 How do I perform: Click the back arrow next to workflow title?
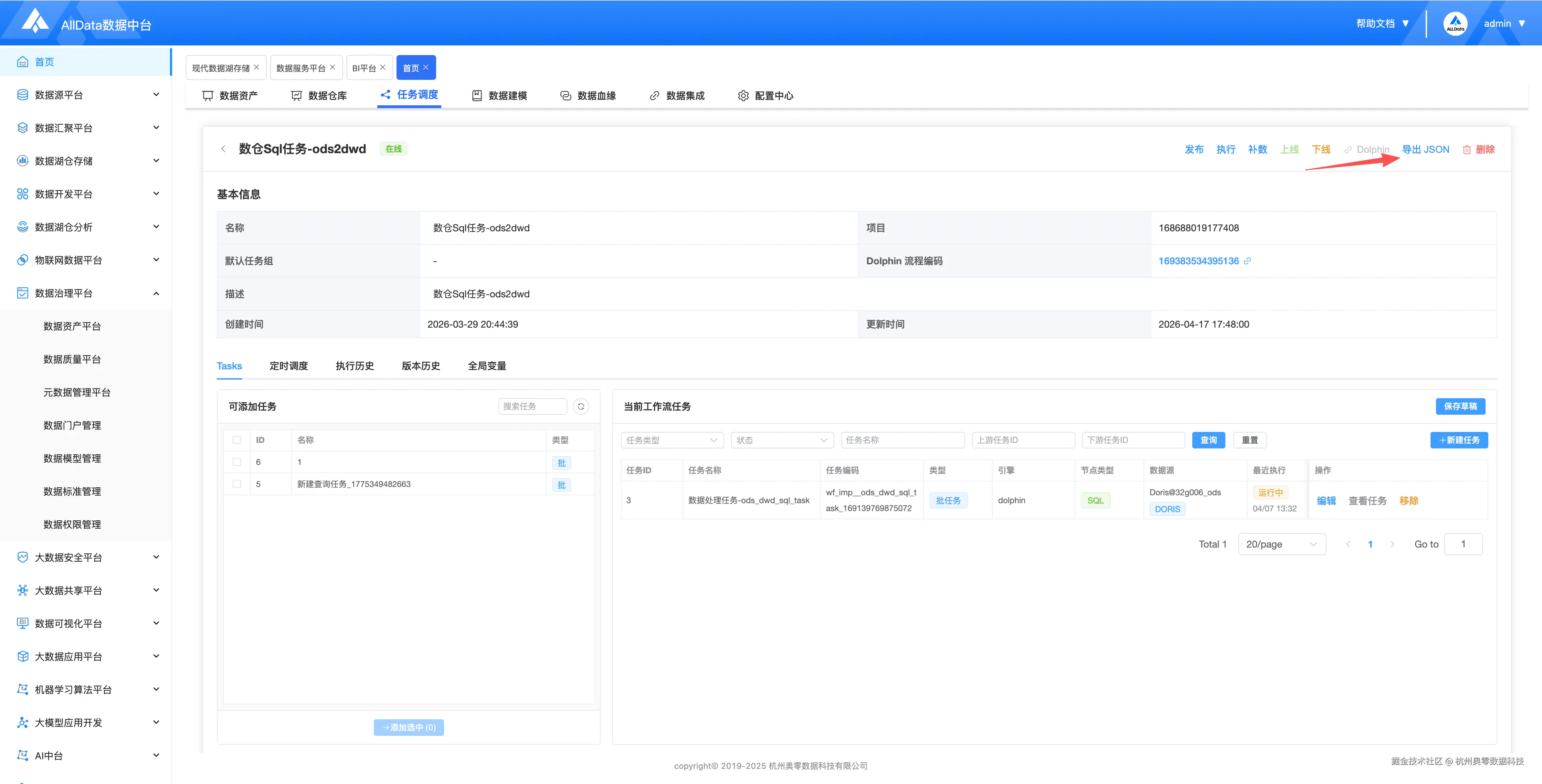[x=223, y=149]
